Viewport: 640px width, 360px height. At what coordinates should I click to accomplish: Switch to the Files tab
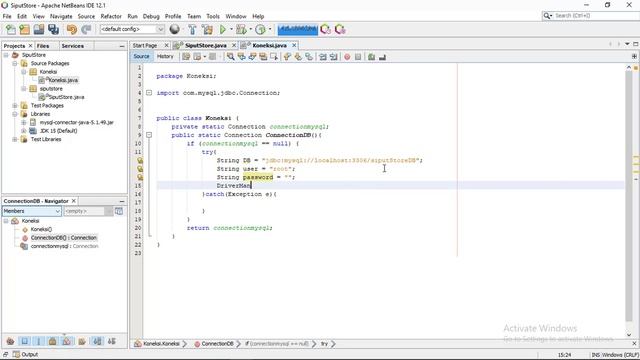(x=43, y=46)
